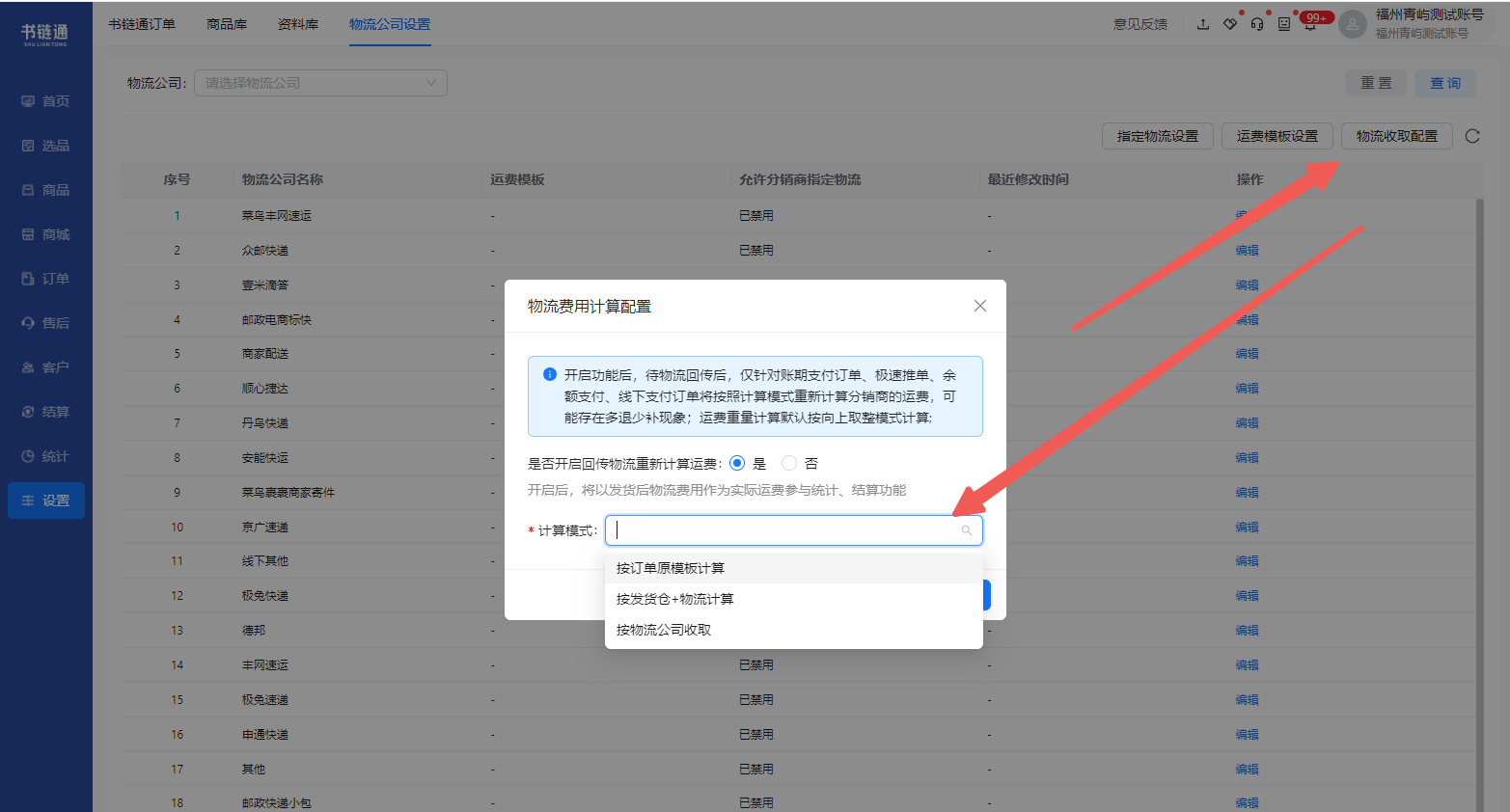Open 选品 in the left sidebar
This screenshot has height=812, width=1510.
(x=45, y=146)
